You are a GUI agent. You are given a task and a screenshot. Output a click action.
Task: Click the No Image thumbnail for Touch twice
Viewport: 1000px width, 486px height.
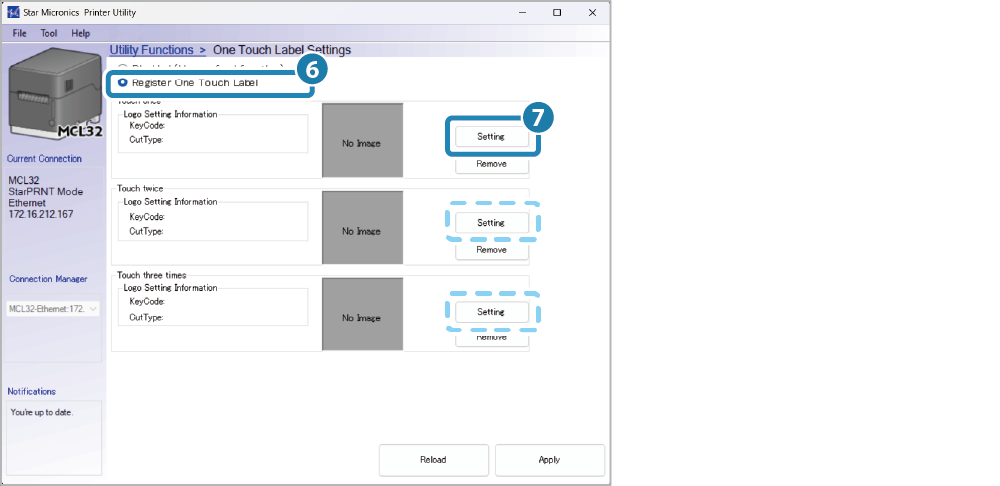pos(362,228)
